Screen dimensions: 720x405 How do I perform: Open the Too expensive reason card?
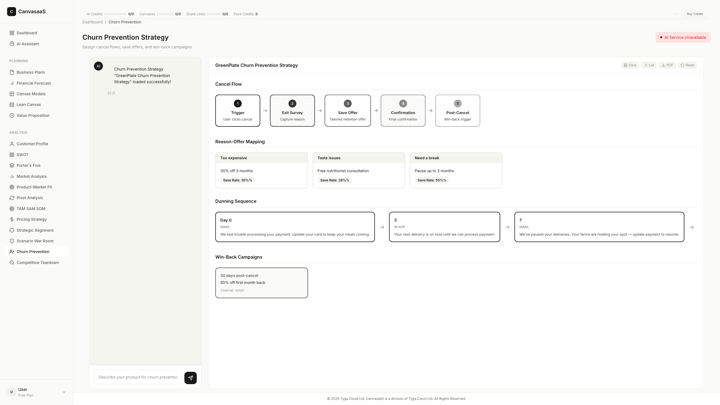coord(261,170)
